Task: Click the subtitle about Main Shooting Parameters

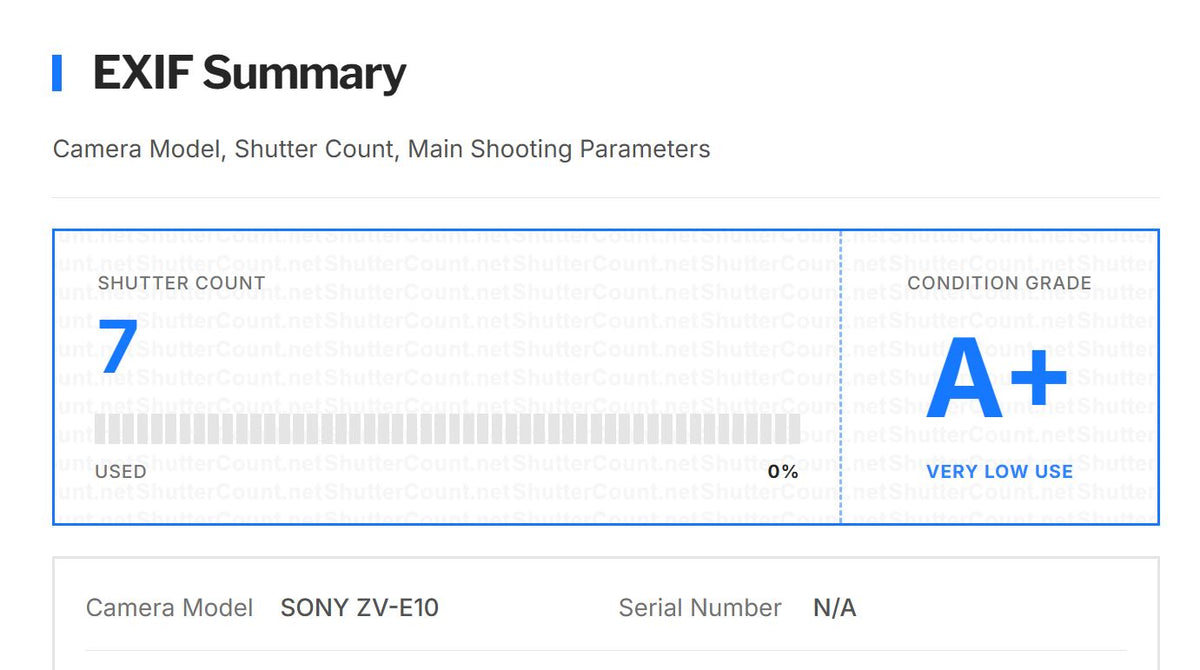Action: pyautogui.click(x=381, y=149)
